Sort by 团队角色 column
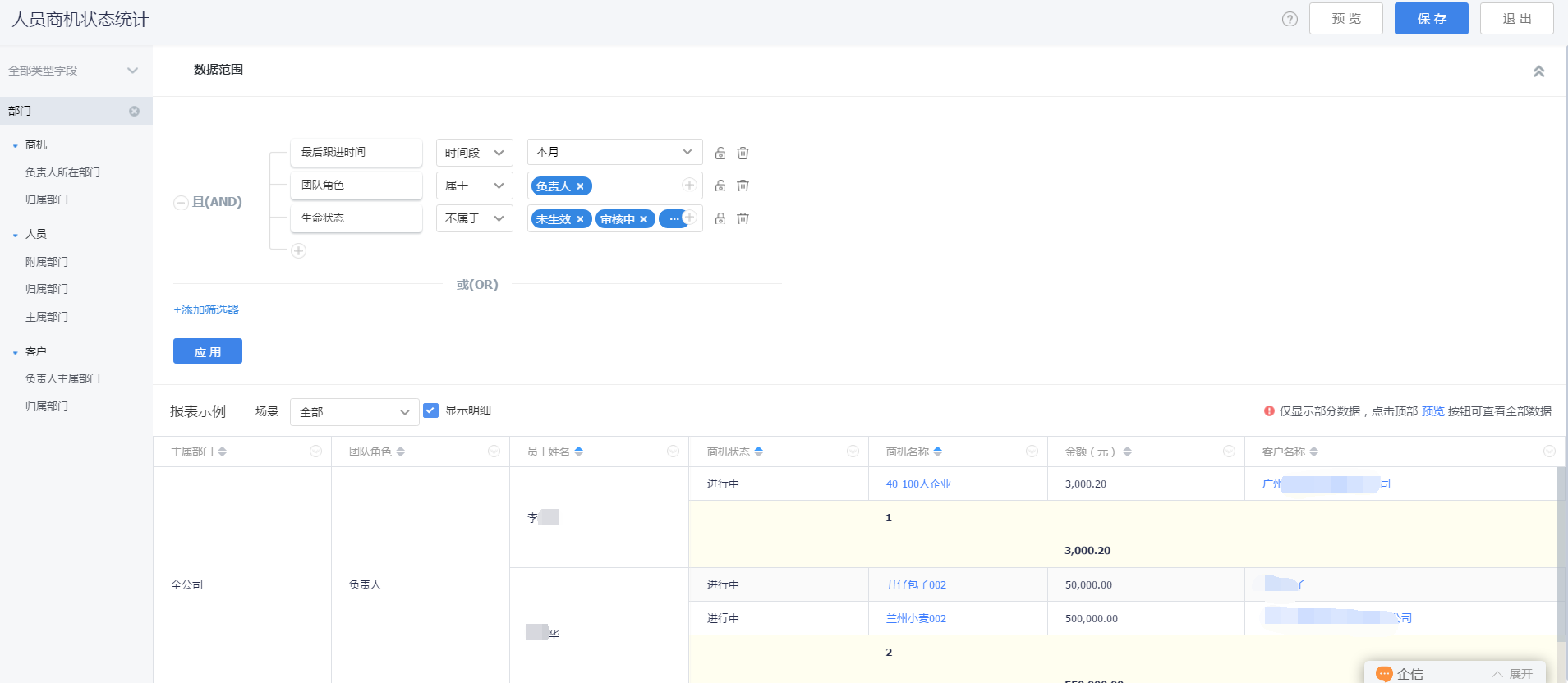1568x683 pixels. point(401,452)
